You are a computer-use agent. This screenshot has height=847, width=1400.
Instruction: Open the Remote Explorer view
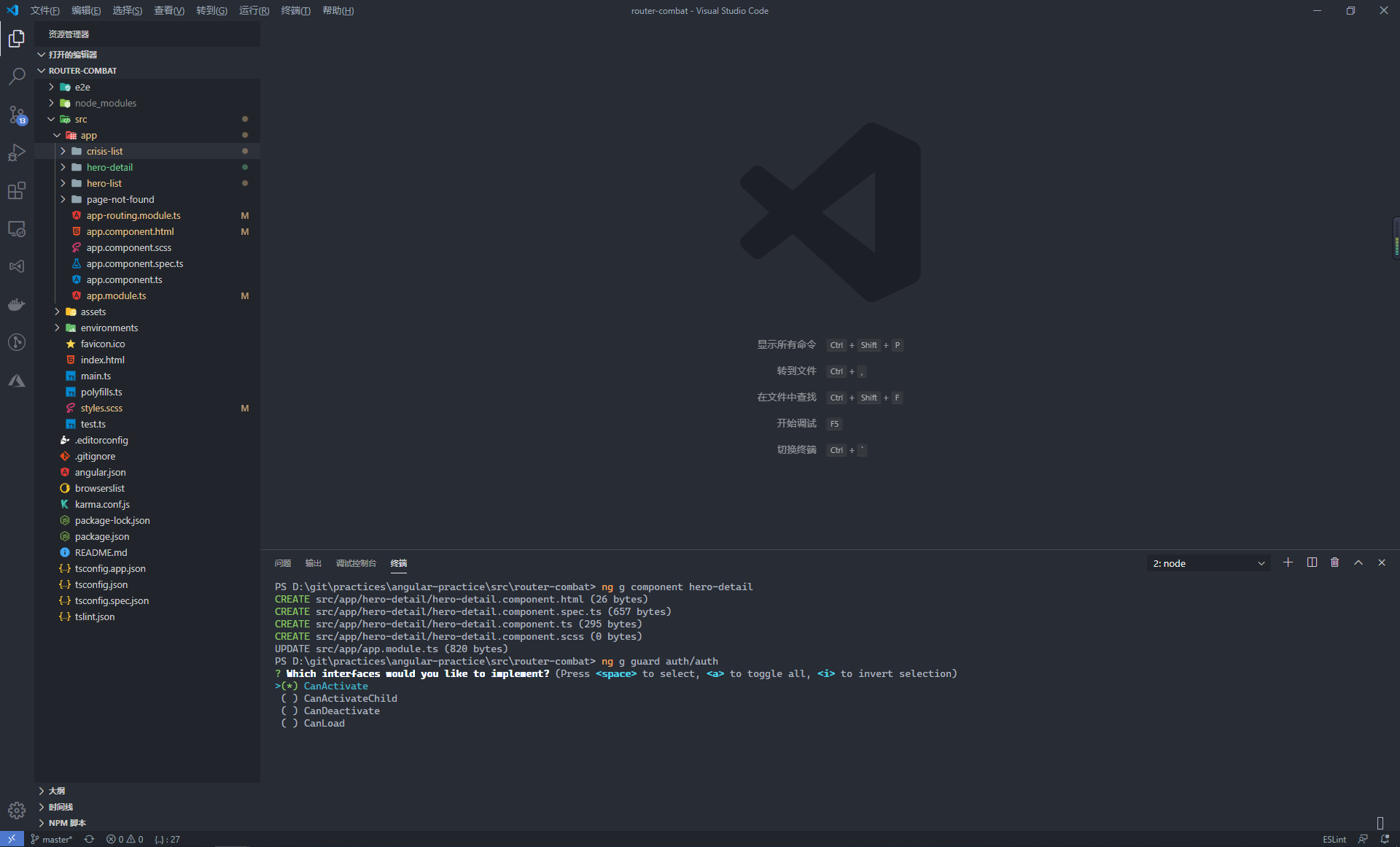click(17, 228)
